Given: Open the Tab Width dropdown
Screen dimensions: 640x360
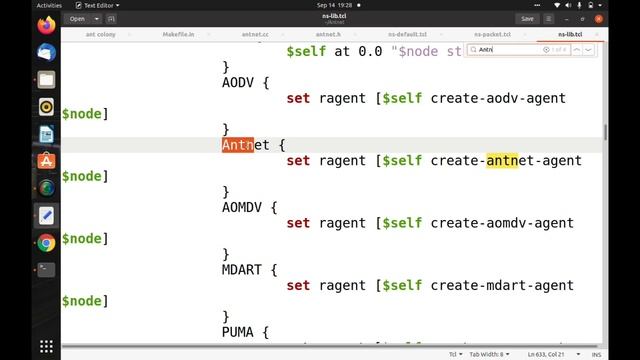Looking at the screenshot, I should pos(489,354).
